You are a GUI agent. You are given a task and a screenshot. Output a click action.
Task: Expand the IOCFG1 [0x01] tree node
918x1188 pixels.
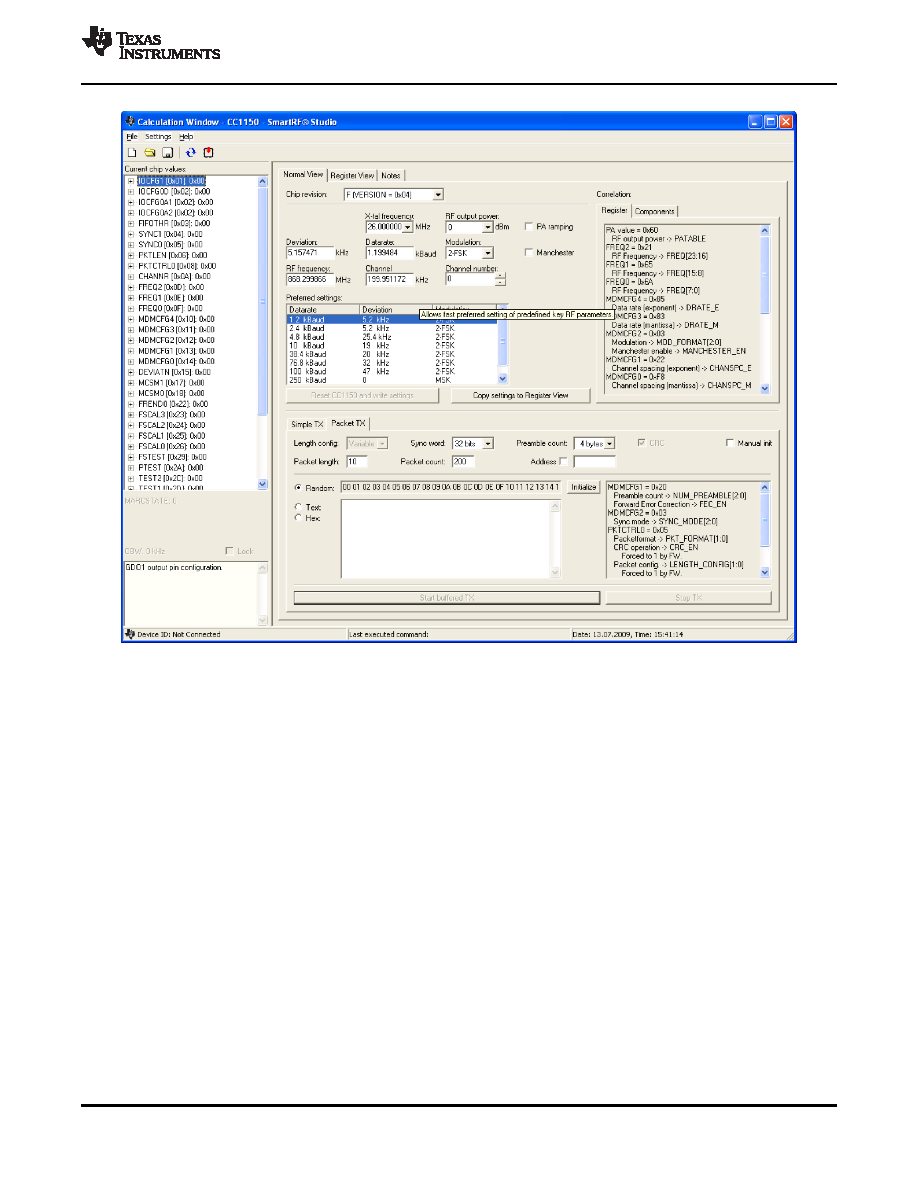[x=131, y=181]
